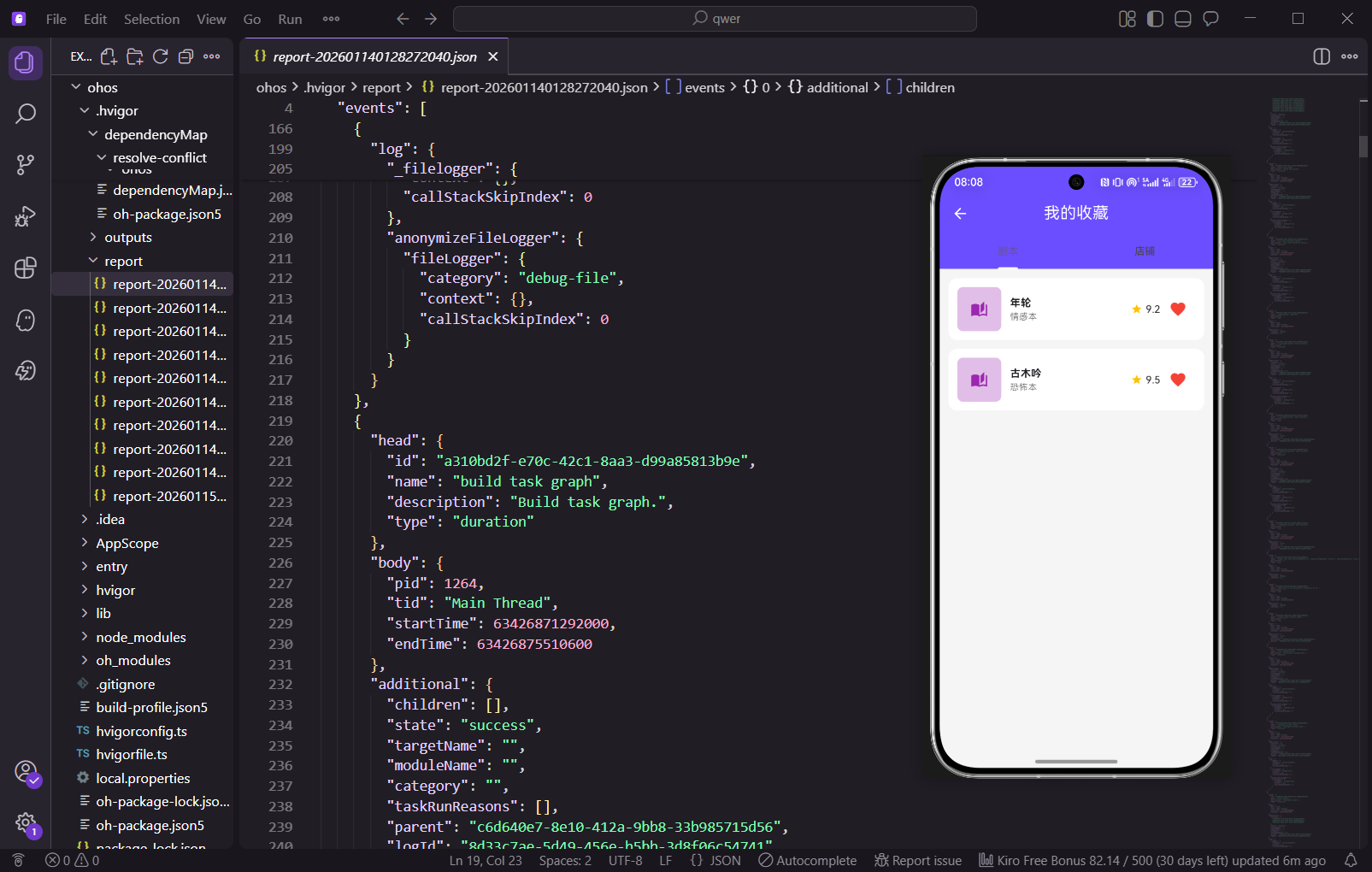The height and width of the screenshot is (872, 1372).
Task: Open the Kiro ghost panel
Action: [26, 320]
